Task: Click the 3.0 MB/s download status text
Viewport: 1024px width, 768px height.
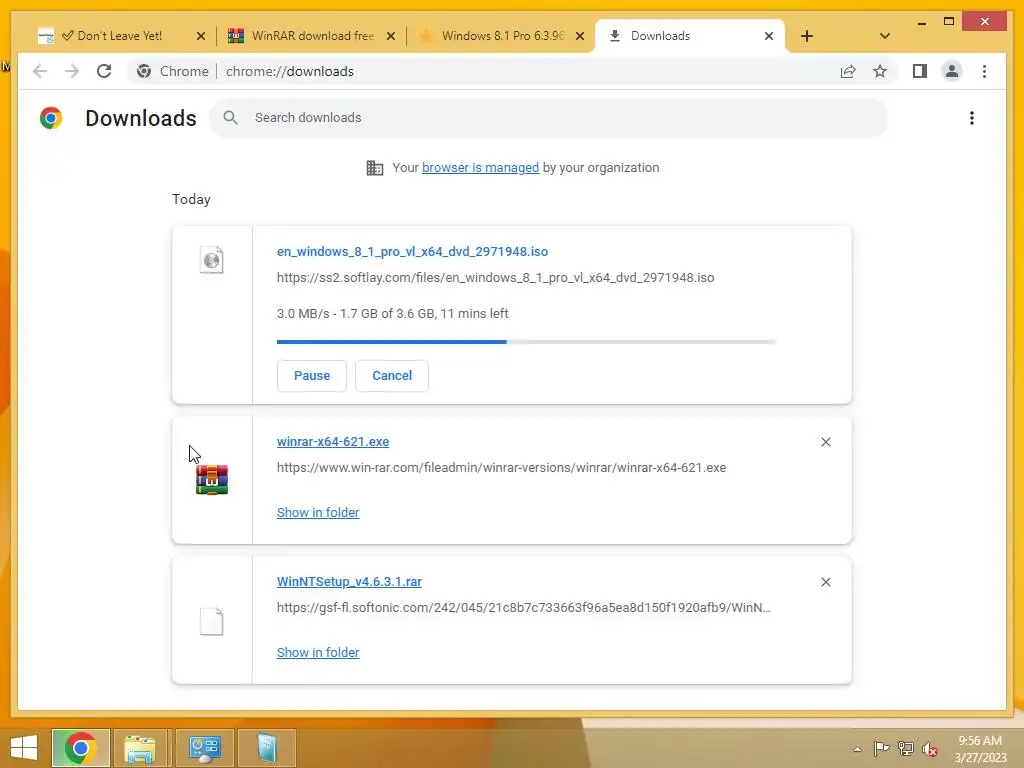Action: coord(392,313)
